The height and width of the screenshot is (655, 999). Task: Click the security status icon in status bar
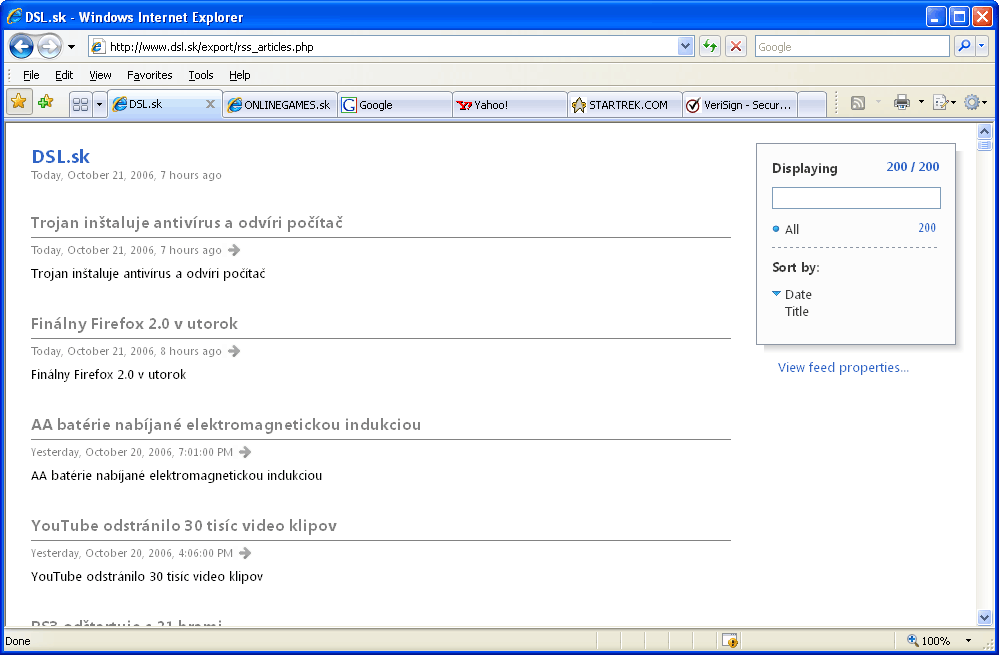(729, 640)
